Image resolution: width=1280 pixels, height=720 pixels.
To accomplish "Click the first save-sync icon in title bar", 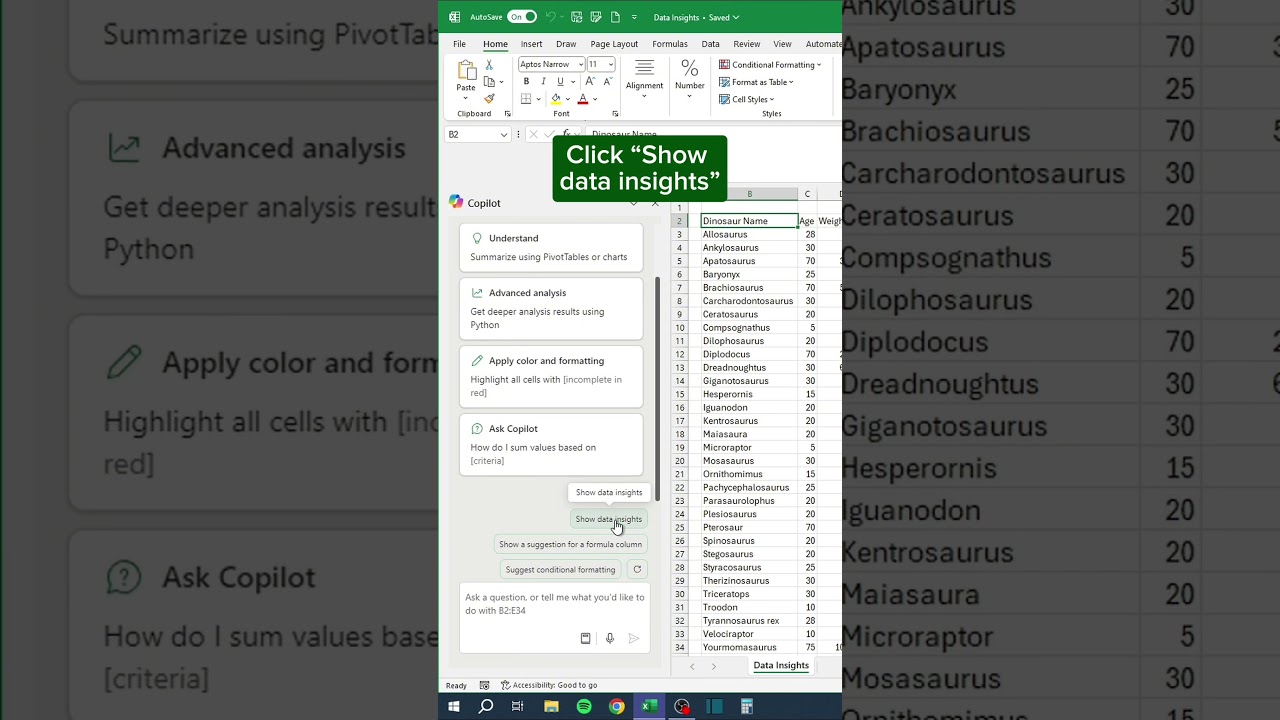I will pyautogui.click(x=577, y=17).
